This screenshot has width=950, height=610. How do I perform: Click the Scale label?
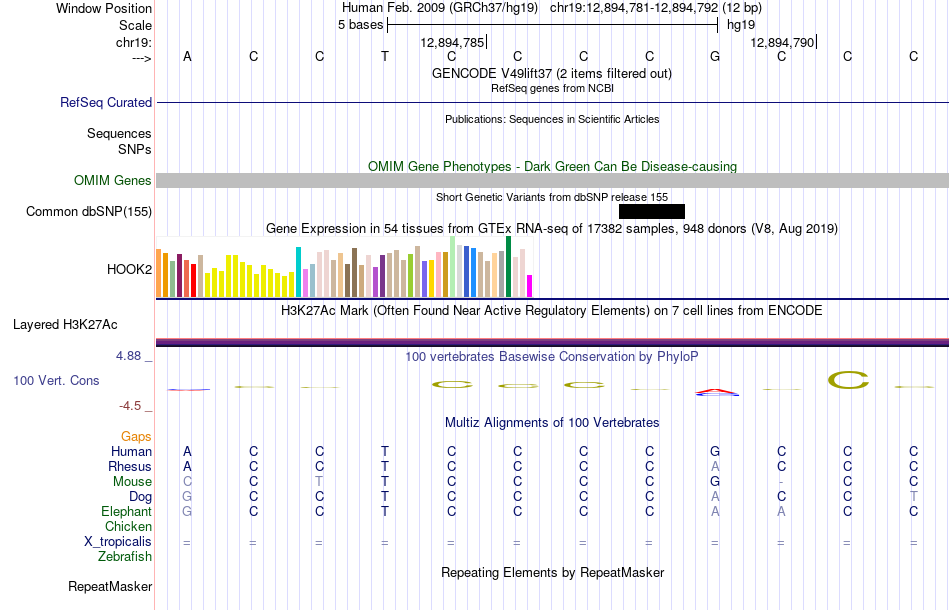point(136,25)
